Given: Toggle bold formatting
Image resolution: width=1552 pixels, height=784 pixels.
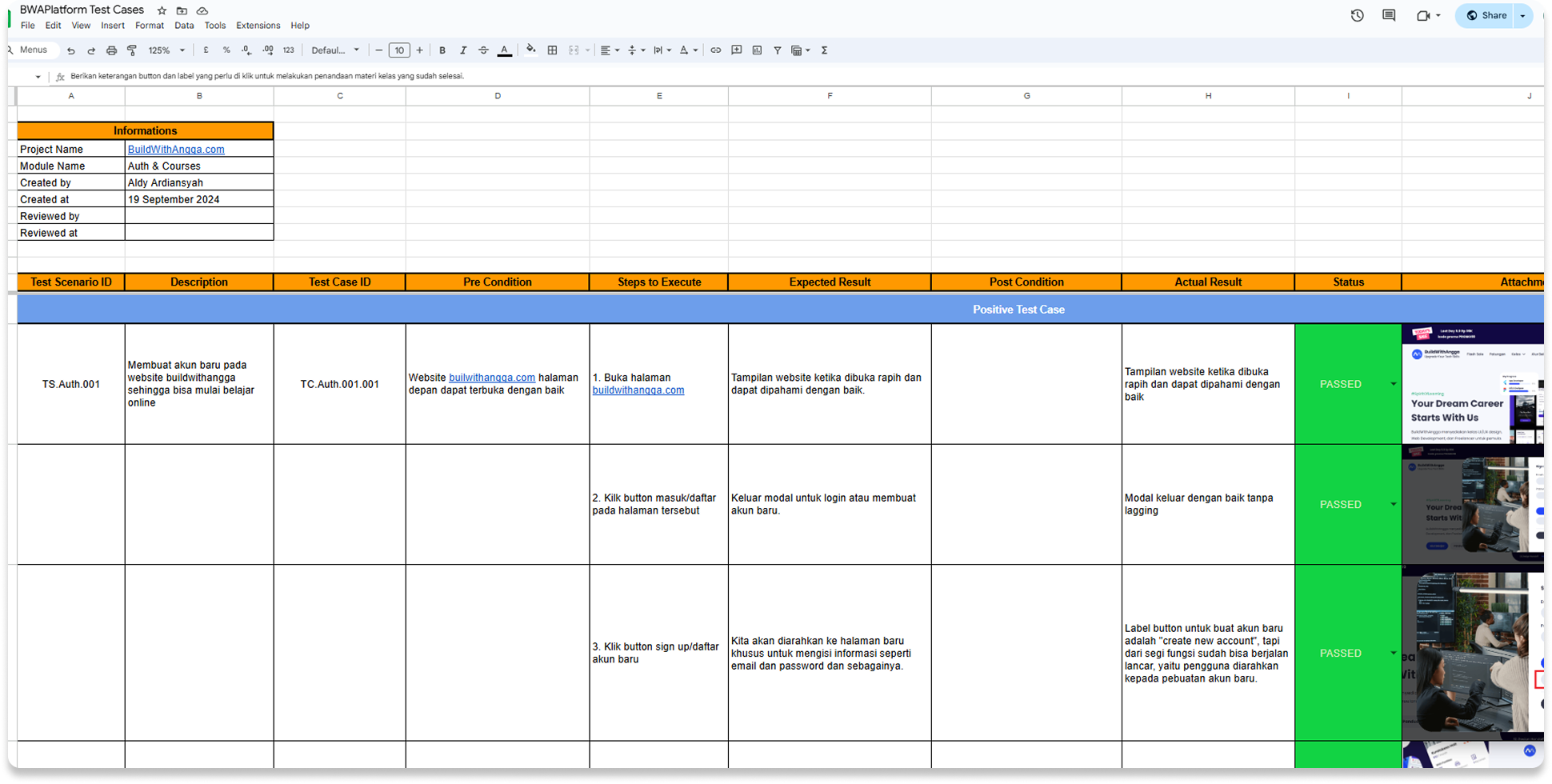Looking at the screenshot, I should click(442, 50).
